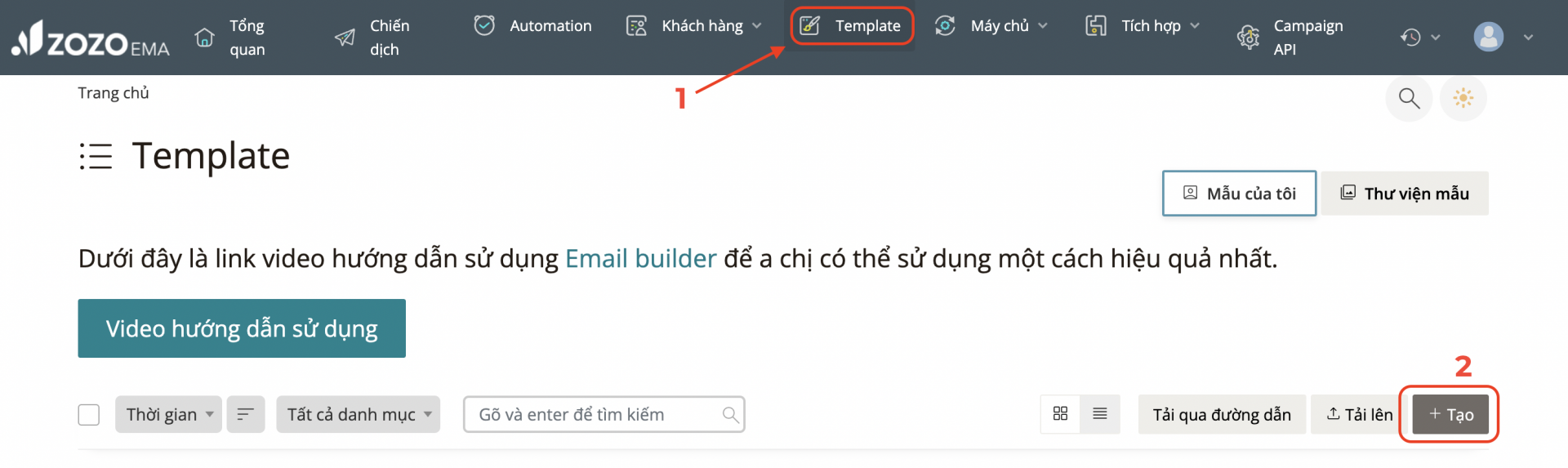Open the Tất cả danh mục dropdown
This screenshot has height=468, width=1568.
358,415
